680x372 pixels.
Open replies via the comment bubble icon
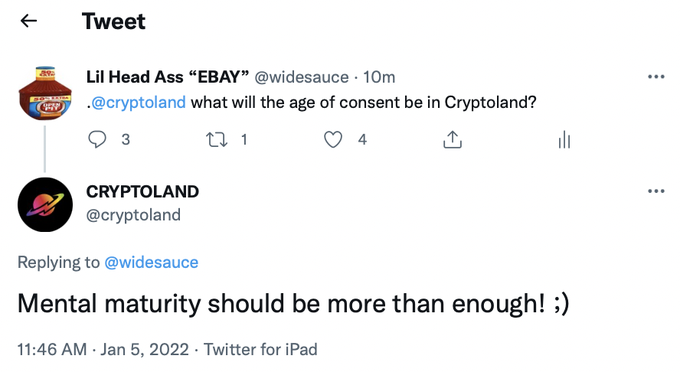(97, 140)
